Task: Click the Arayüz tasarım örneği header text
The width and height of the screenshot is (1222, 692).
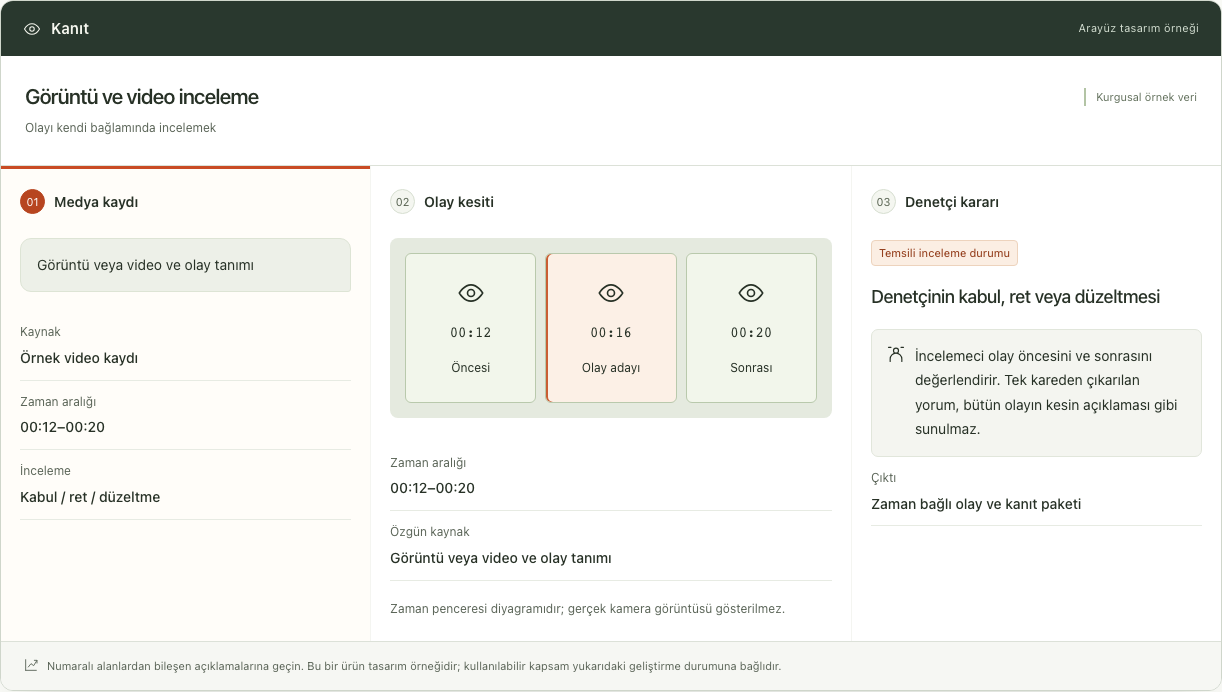Action: [x=1138, y=28]
